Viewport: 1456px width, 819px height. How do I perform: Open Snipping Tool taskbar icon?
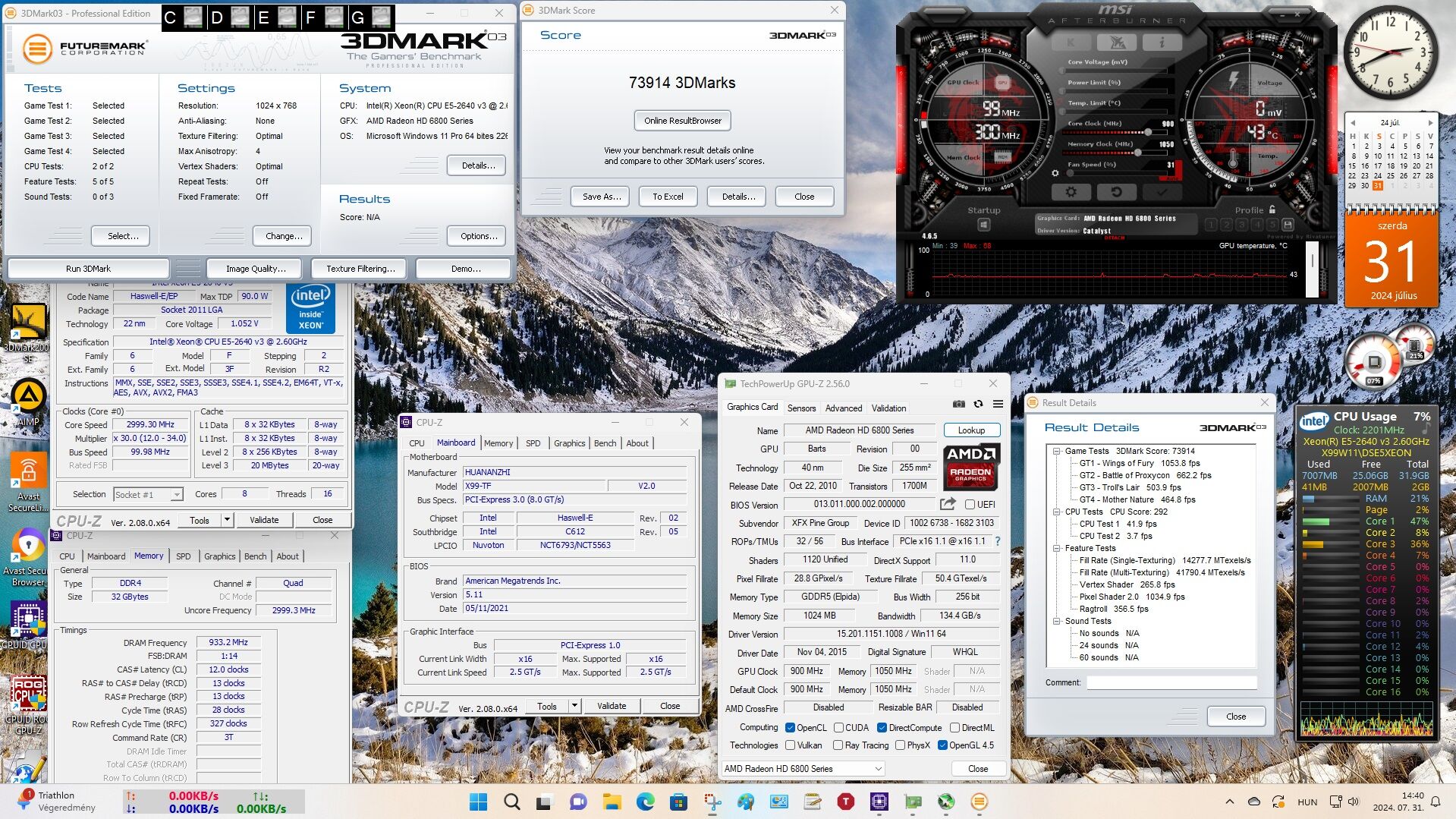point(712,802)
